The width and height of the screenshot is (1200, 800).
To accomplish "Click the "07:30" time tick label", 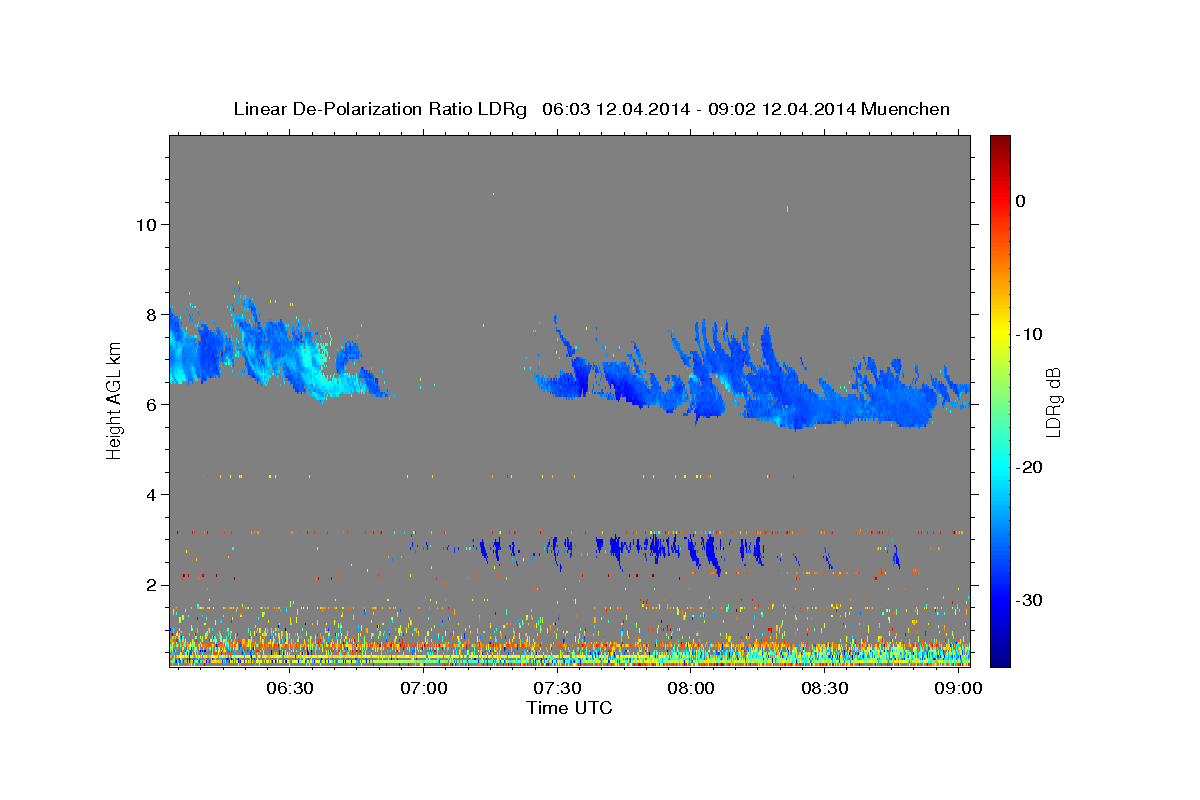I will point(557,688).
